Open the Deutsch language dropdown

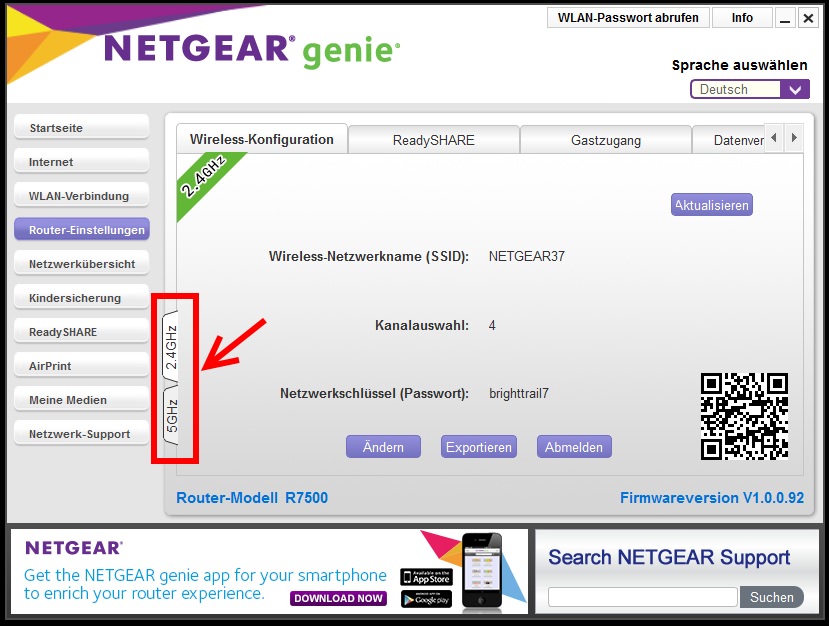tap(750, 89)
